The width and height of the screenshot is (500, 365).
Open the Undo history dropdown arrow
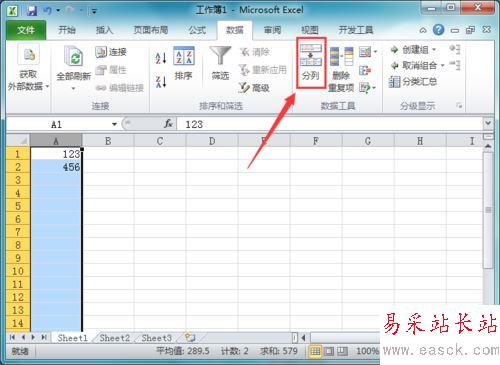(58, 11)
